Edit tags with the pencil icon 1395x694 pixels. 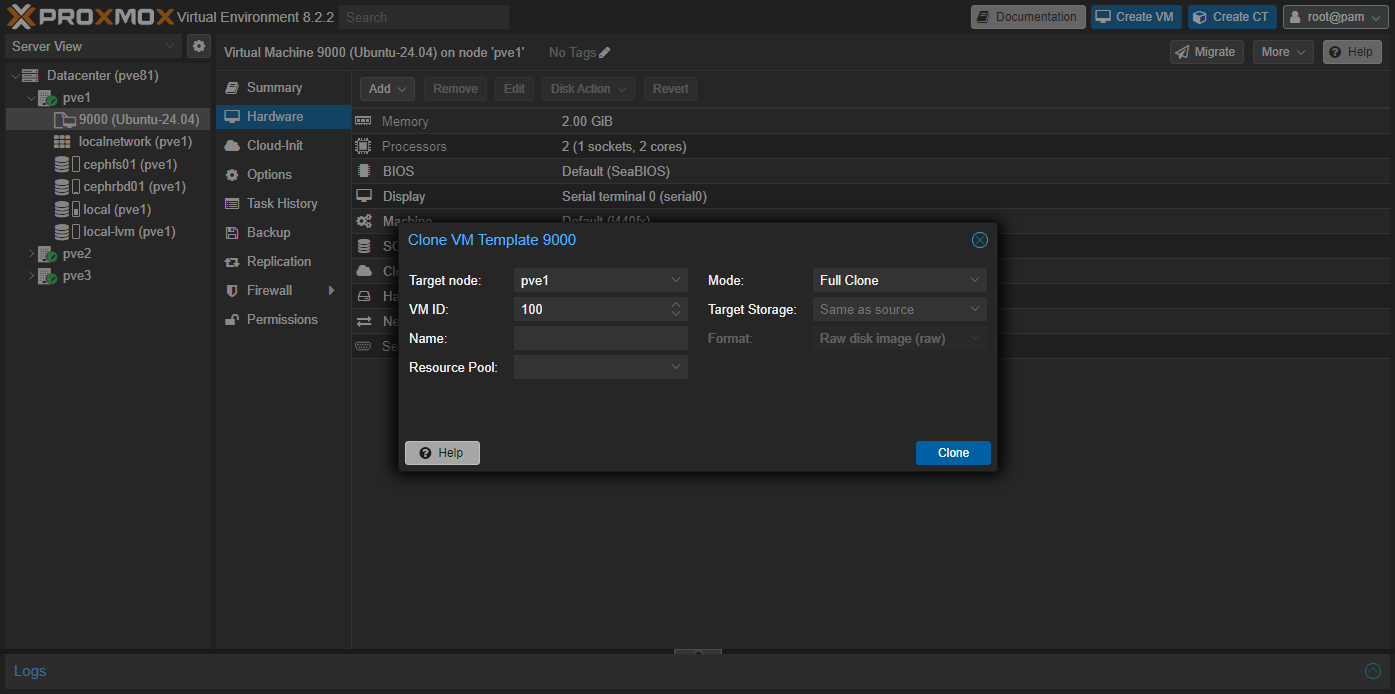pyautogui.click(x=604, y=52)
